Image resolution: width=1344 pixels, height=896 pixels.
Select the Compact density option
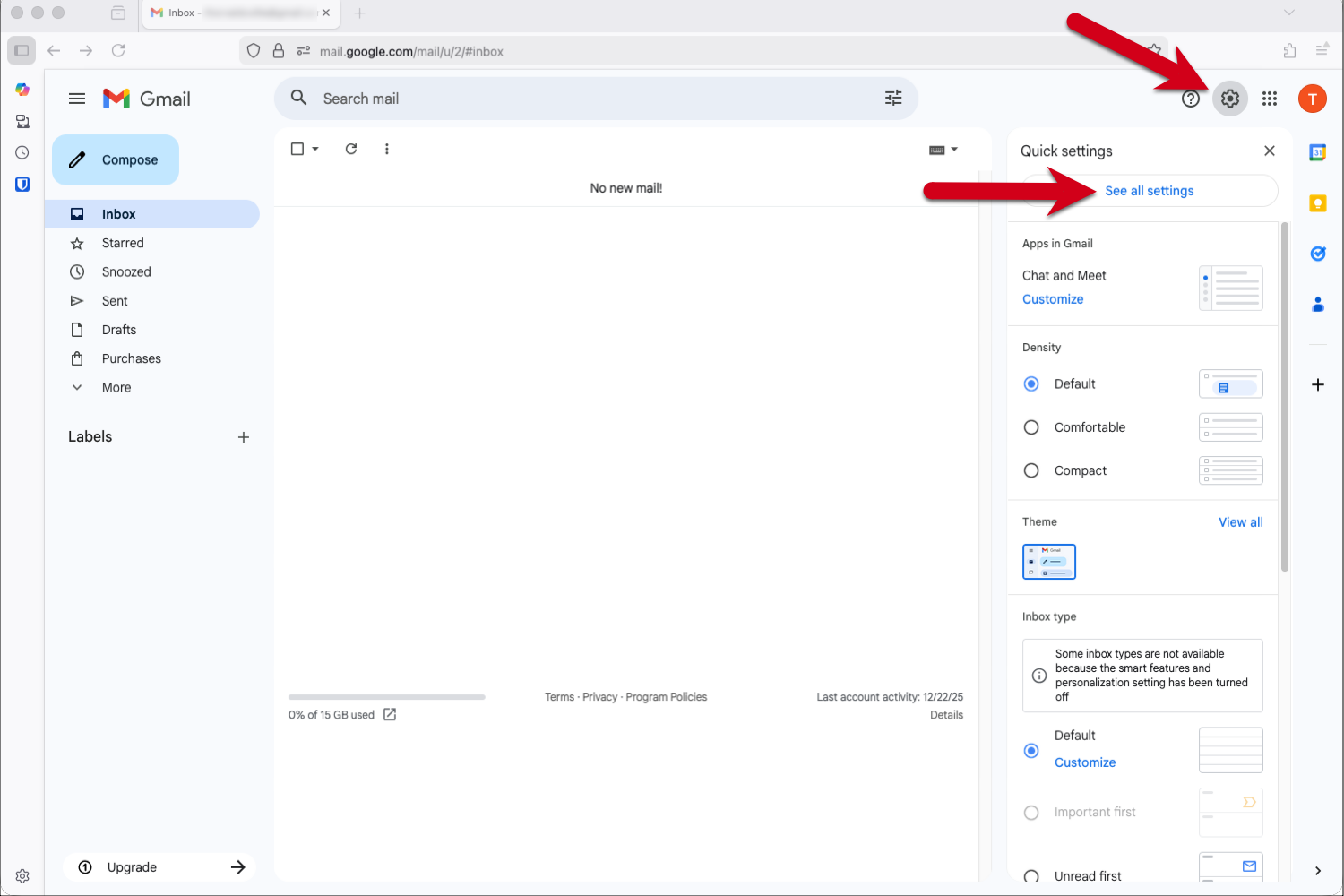(1031, 470)
